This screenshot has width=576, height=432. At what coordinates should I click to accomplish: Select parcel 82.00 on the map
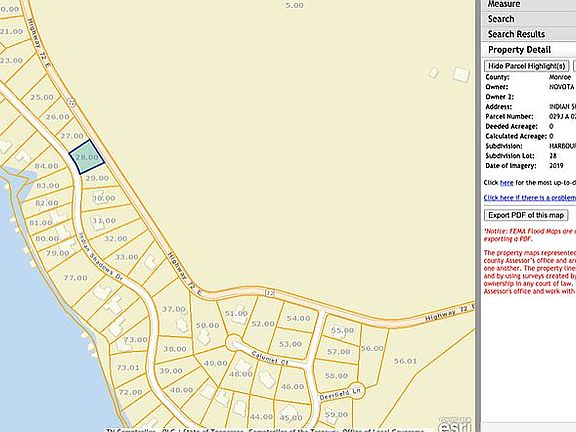click(47, 203)
